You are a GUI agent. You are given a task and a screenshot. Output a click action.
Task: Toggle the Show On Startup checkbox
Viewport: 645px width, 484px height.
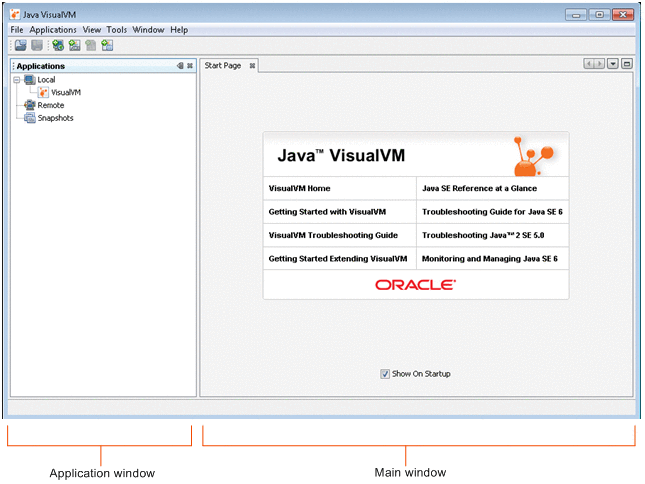point(385,374)
